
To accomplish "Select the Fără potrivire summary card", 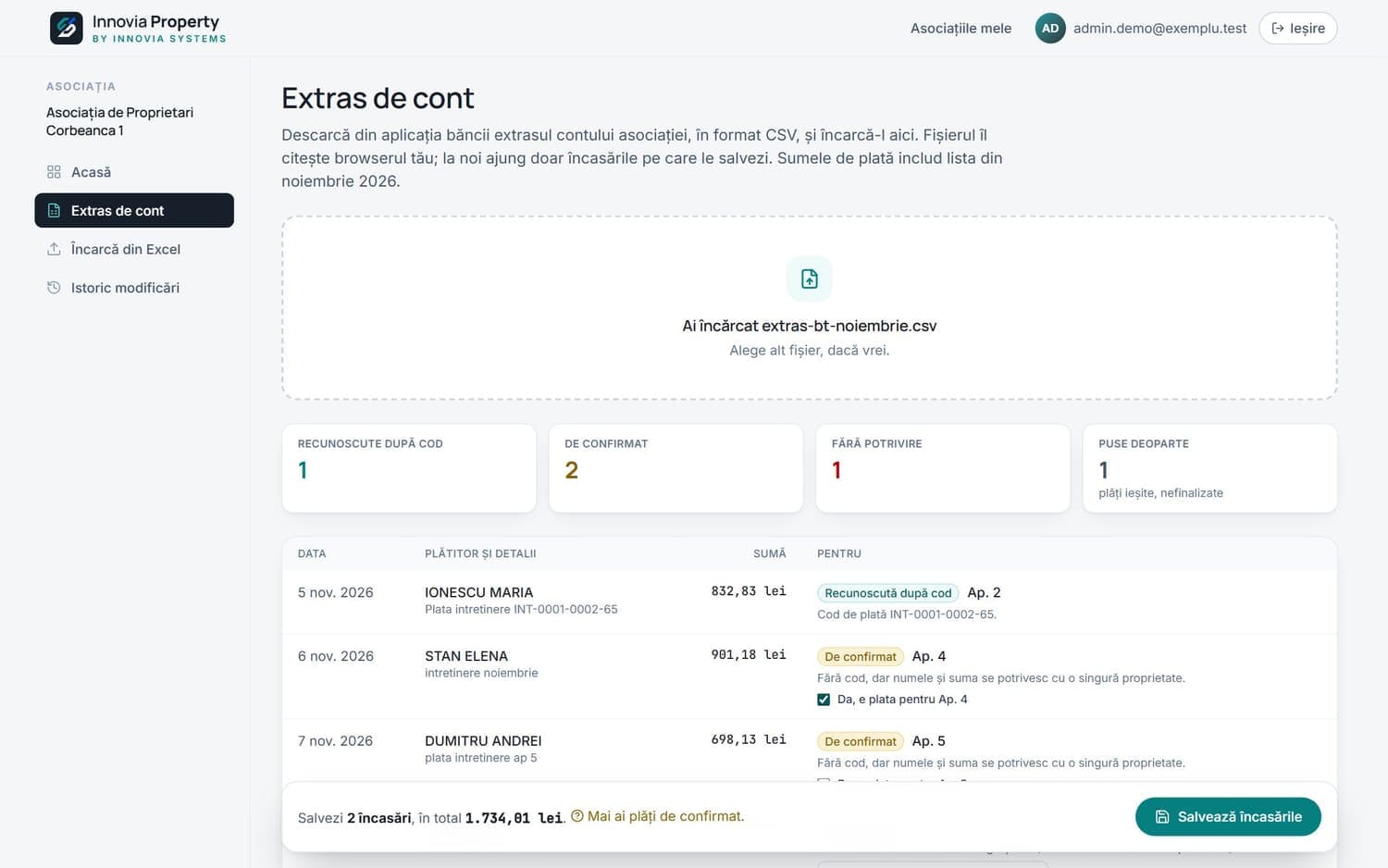I will coord(943,468).
